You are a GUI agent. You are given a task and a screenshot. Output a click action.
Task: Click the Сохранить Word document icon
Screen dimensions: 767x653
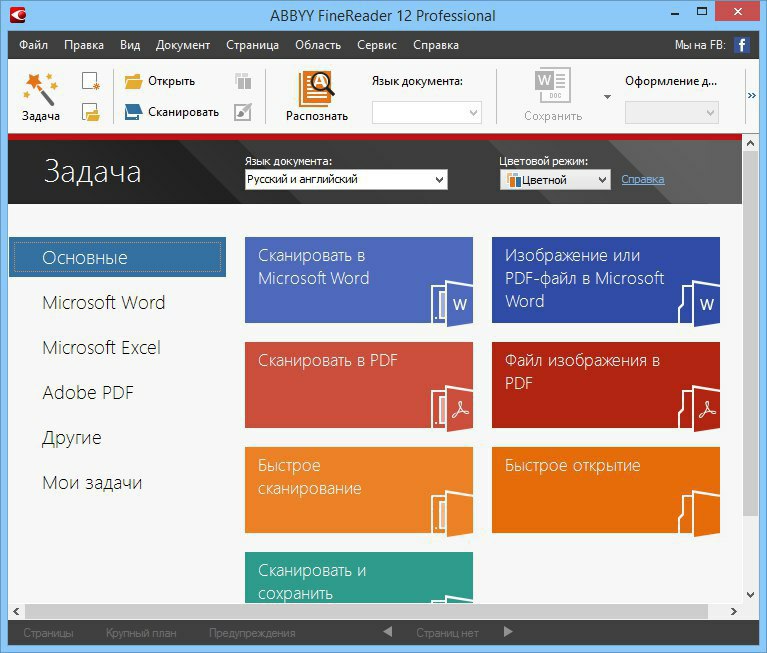[x=553, y=85]
